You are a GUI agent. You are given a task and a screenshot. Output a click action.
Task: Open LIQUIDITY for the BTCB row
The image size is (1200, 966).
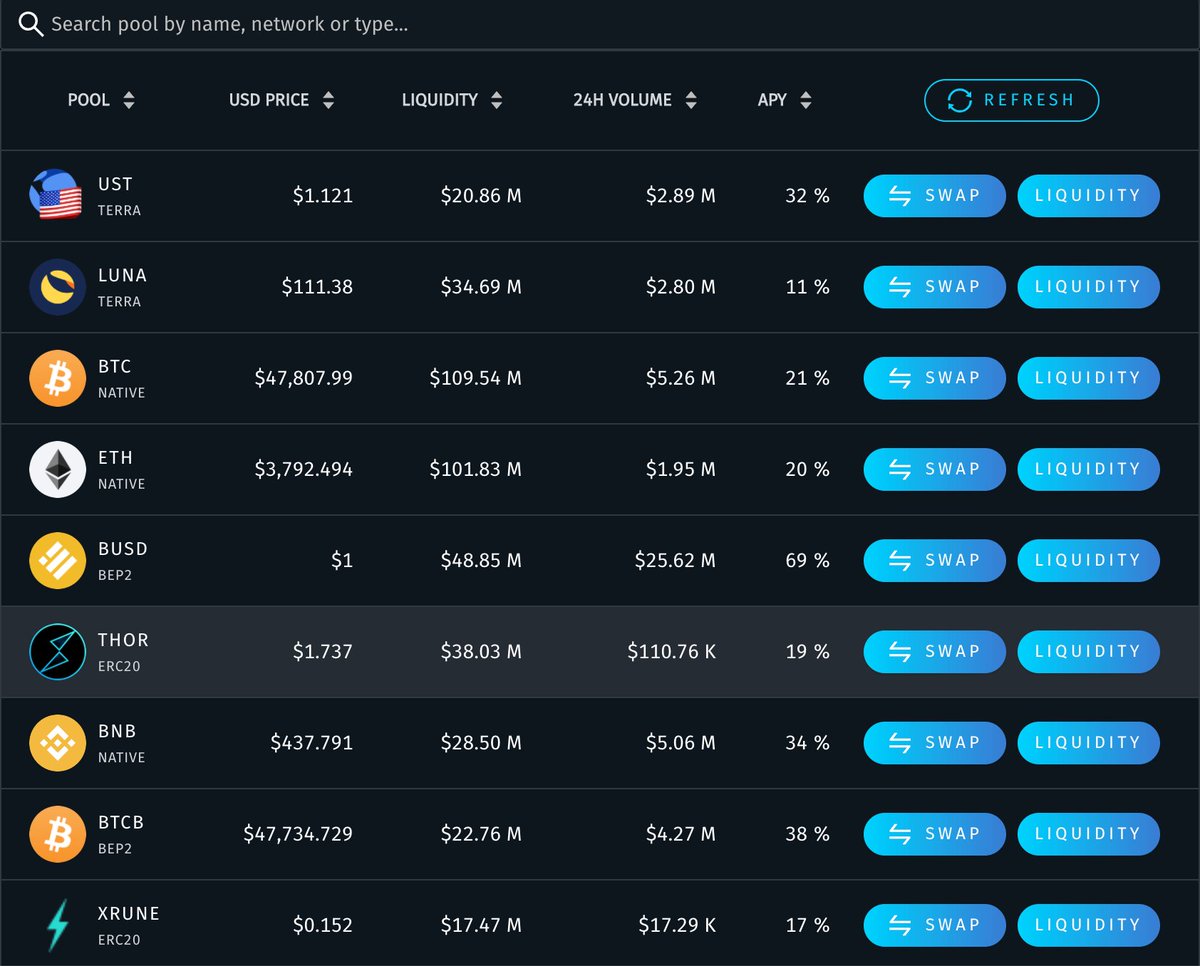click(x=1088, y=834)
